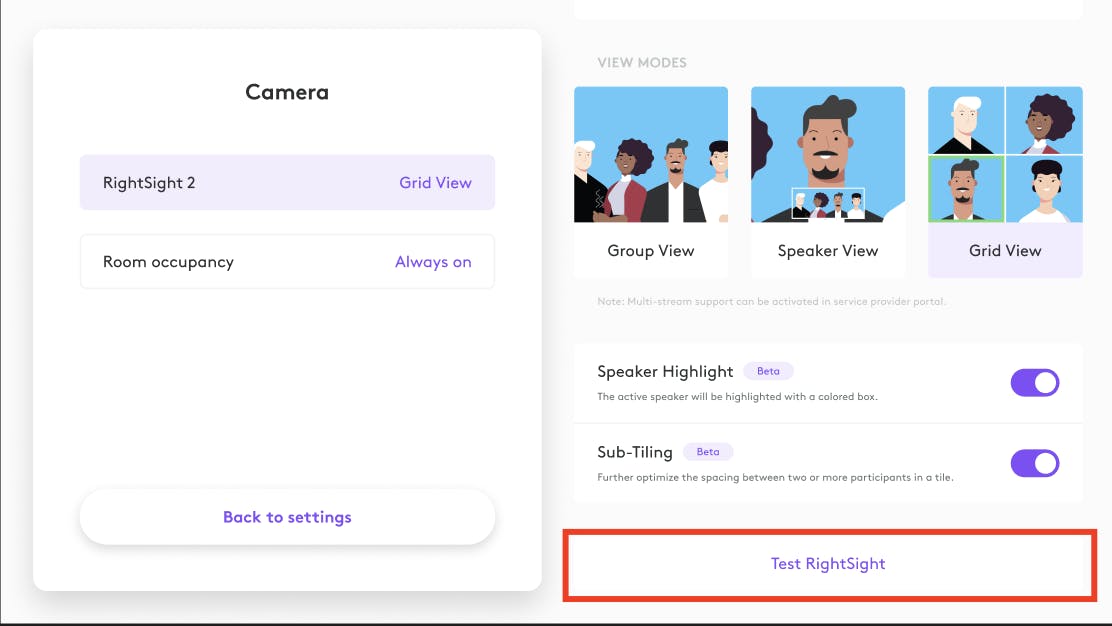Click the Always on value for Room occupancy
The height and width of the screenshot is (626, 1112).
[x=433, y=262]
